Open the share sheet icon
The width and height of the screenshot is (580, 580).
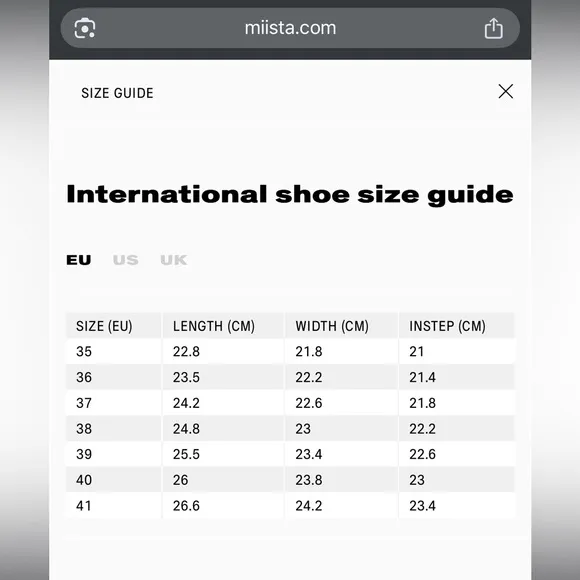point(493,28)
